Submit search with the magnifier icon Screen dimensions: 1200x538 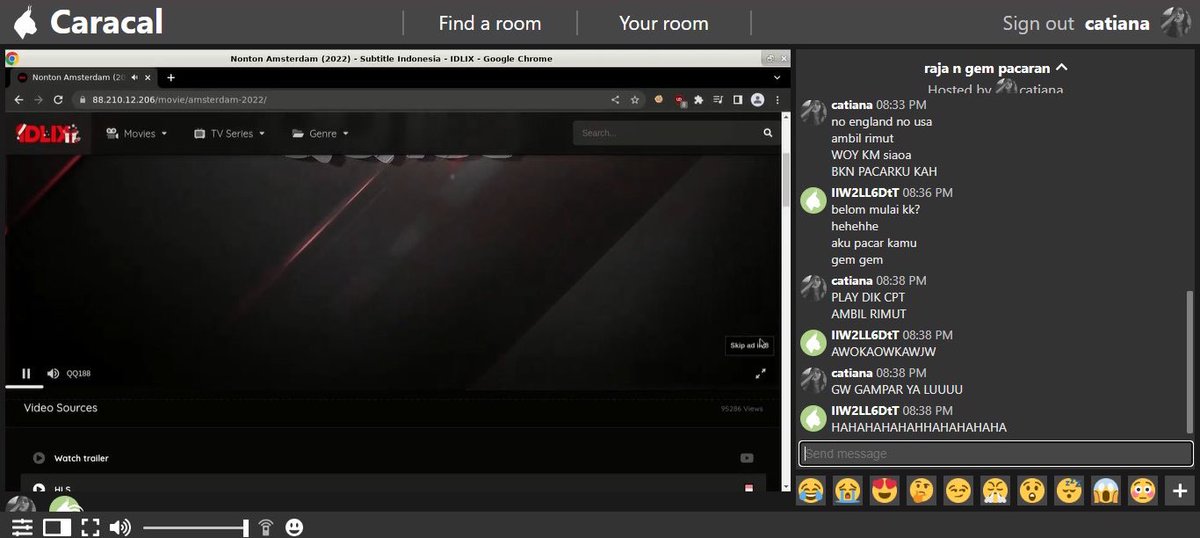click(x=768, y=132)
